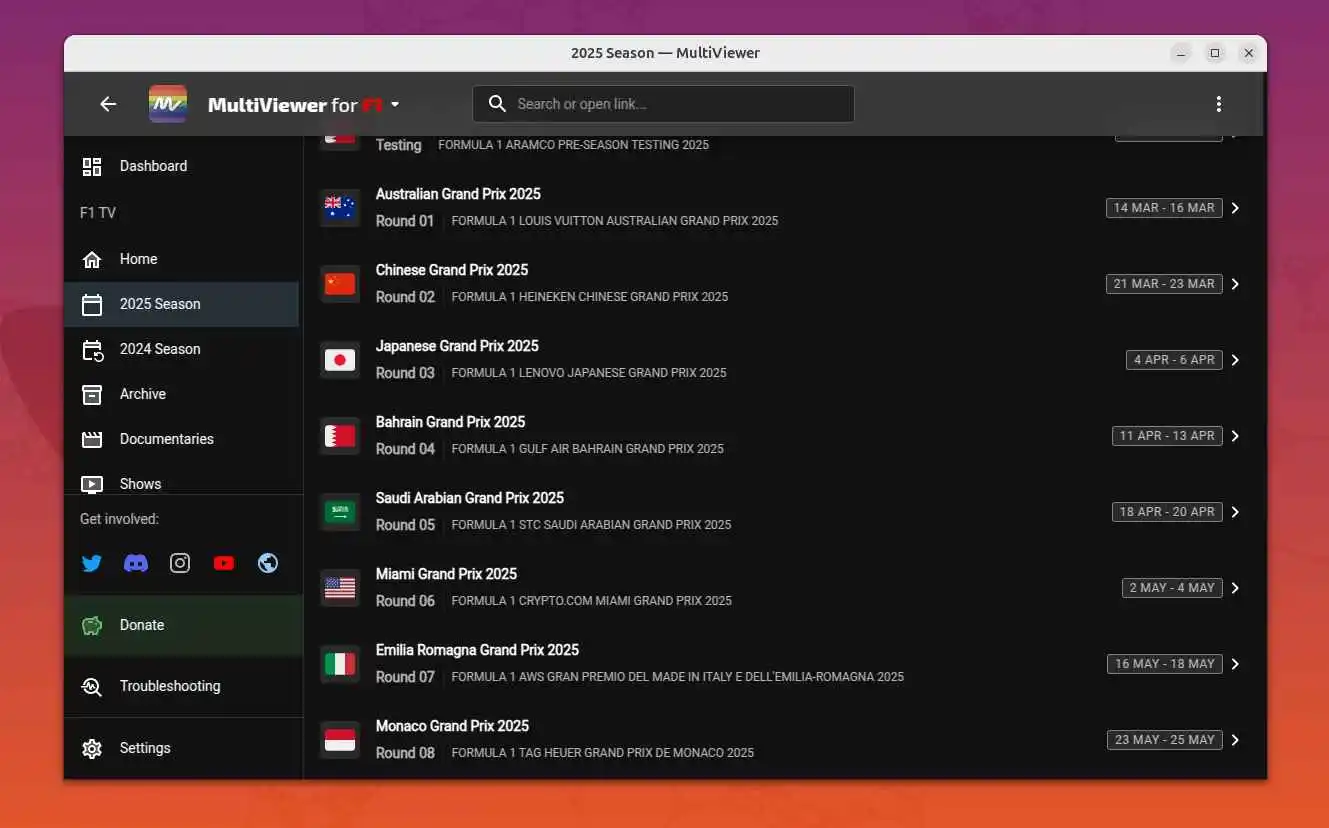Expand the Japanese Grand Prix chevron
Screen dimensions: 1329x828
coord(1236,360)
